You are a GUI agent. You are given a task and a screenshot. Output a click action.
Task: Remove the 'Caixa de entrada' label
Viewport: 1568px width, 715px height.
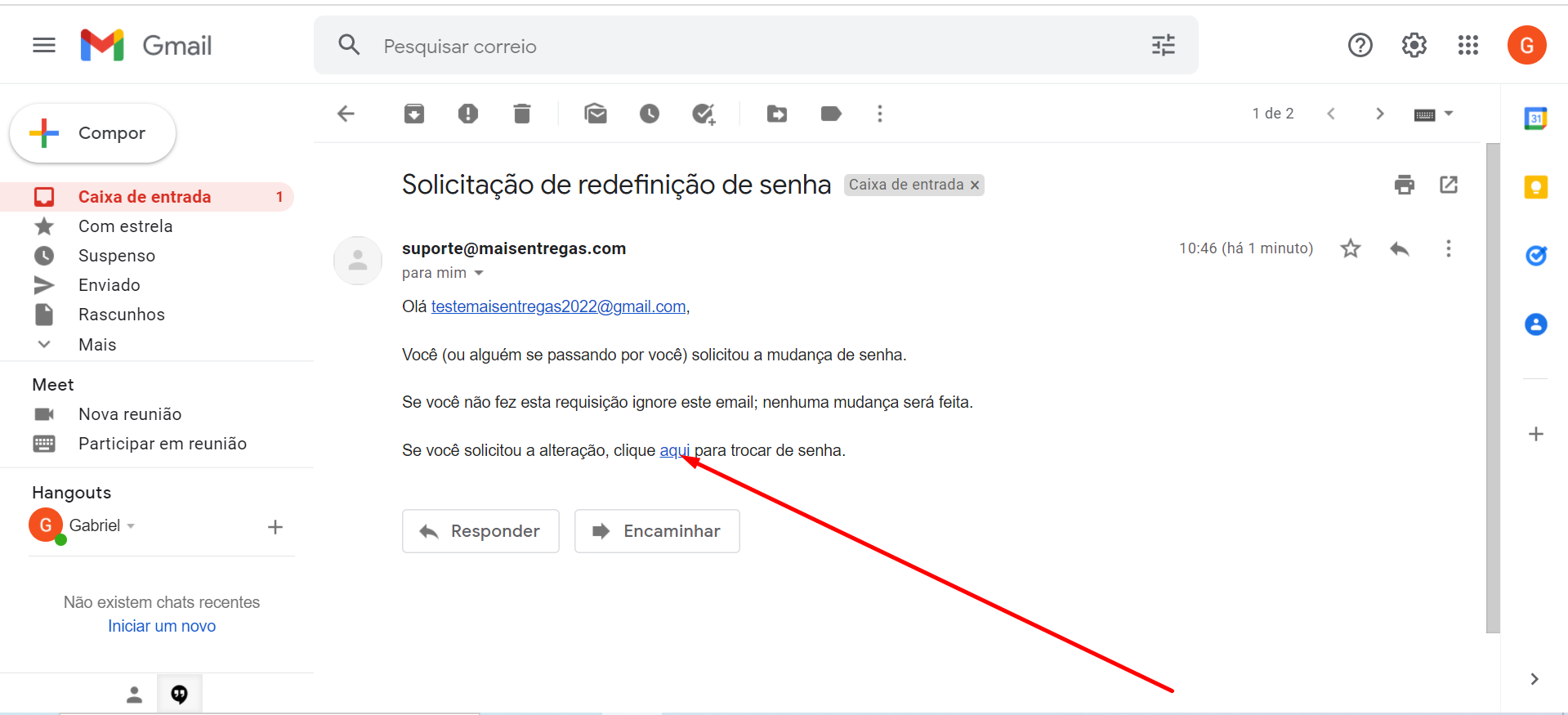coord(975,185)
